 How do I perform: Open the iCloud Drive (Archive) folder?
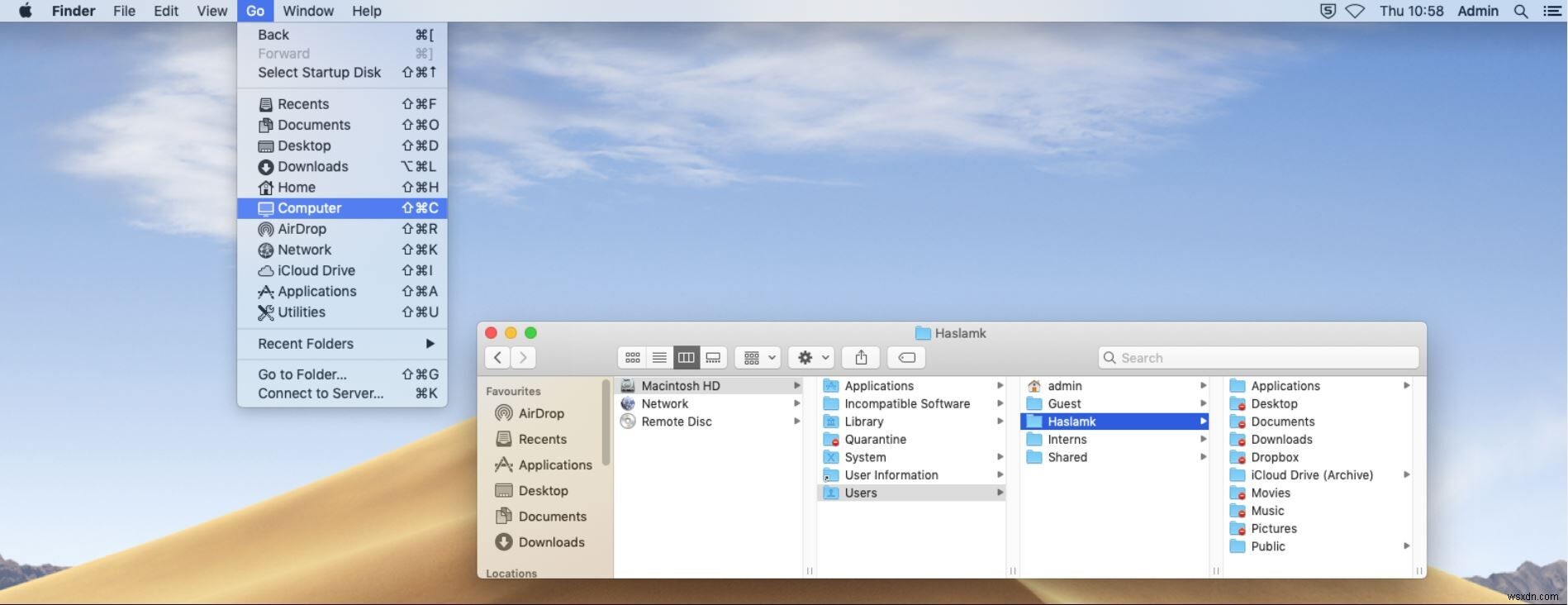point(1311,475)
